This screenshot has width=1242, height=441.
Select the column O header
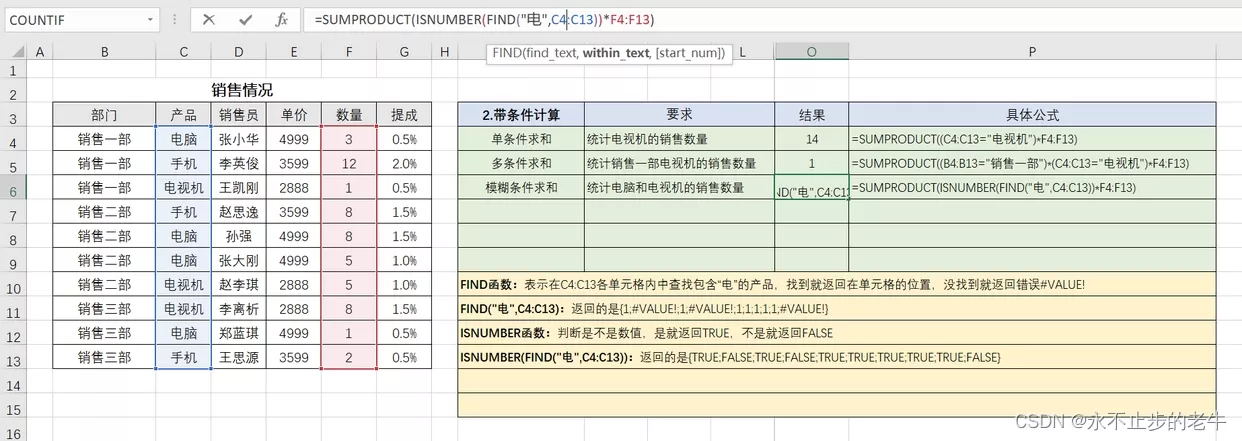(811, 52)
